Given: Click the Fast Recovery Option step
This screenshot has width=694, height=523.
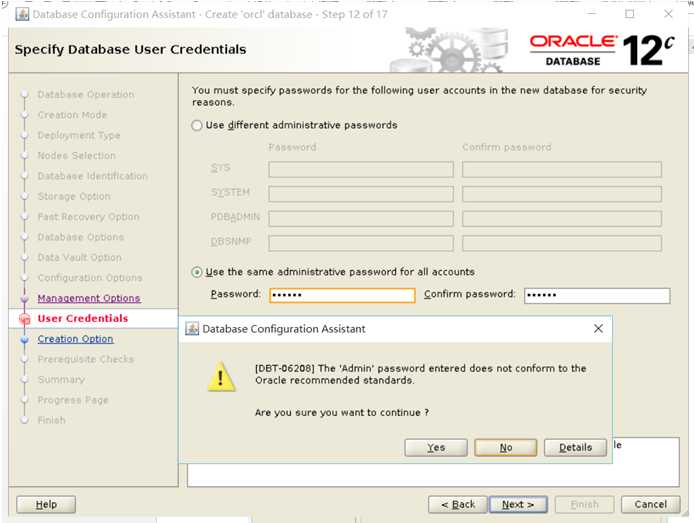Looking at the screenshot, I should point(89,217).
